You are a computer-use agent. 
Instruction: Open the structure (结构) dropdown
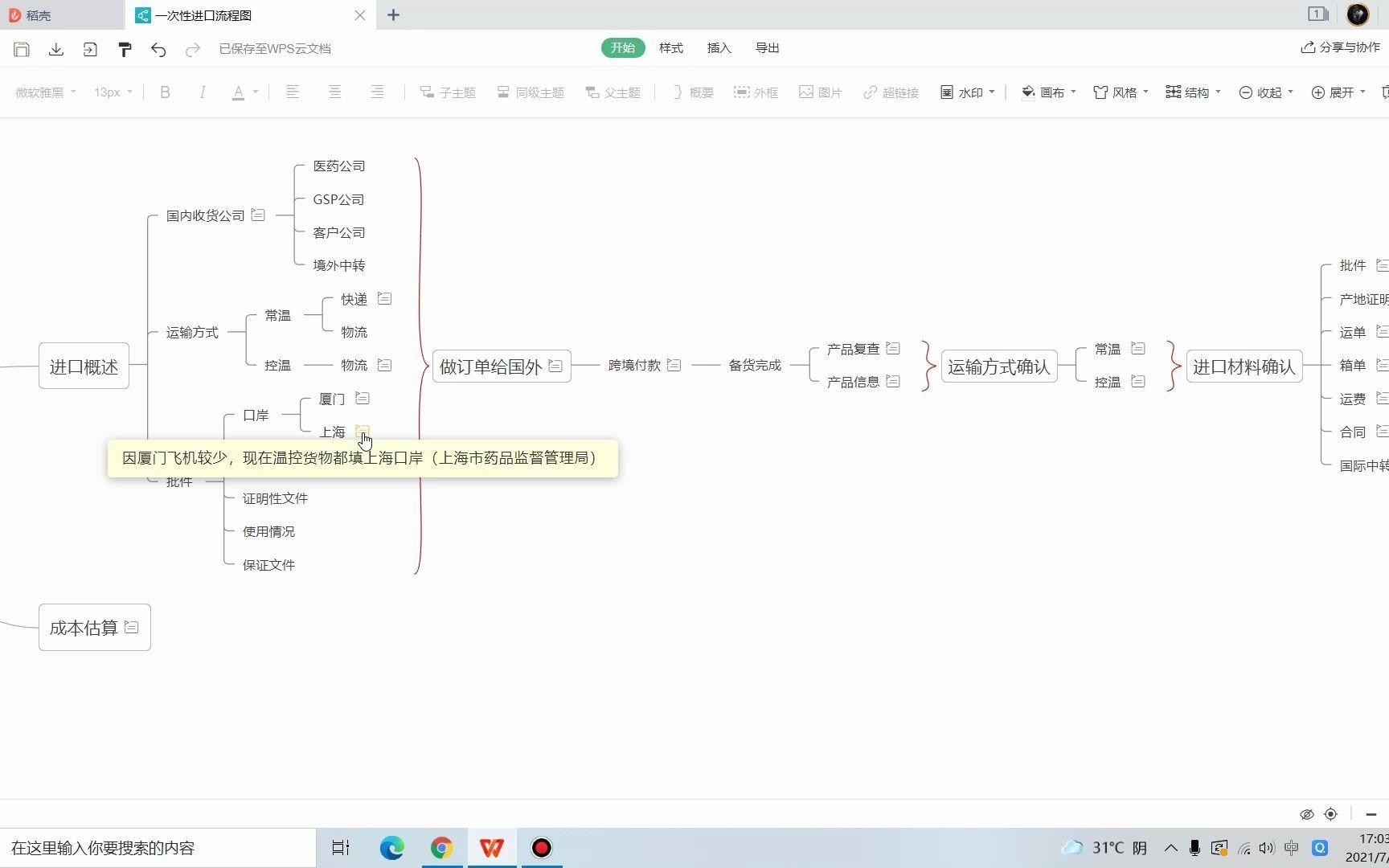pos(1194,92)
